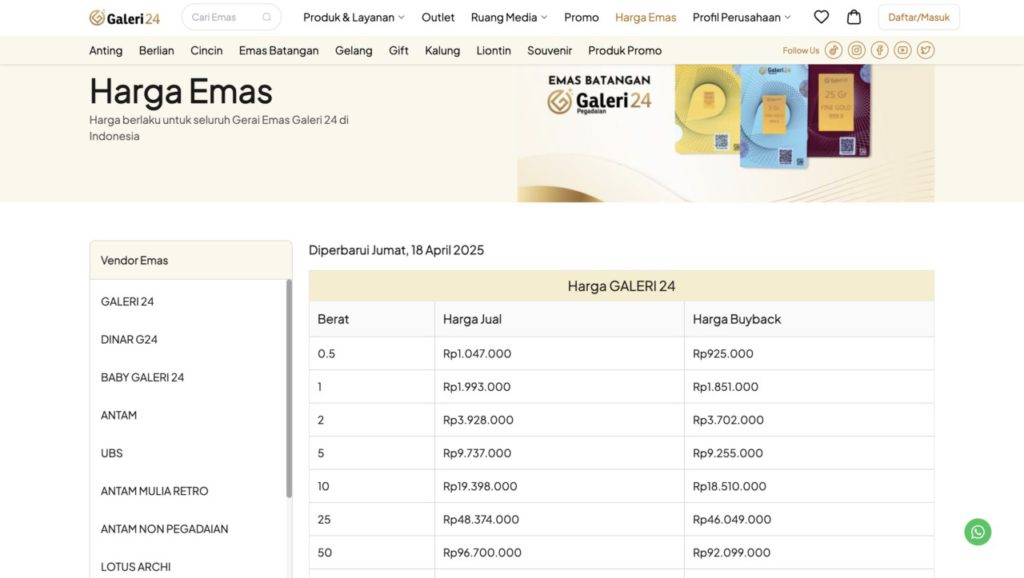The image size is (1024, 578).
Task: Click buyback value Rp46.049.000
Action: point(731,520)
